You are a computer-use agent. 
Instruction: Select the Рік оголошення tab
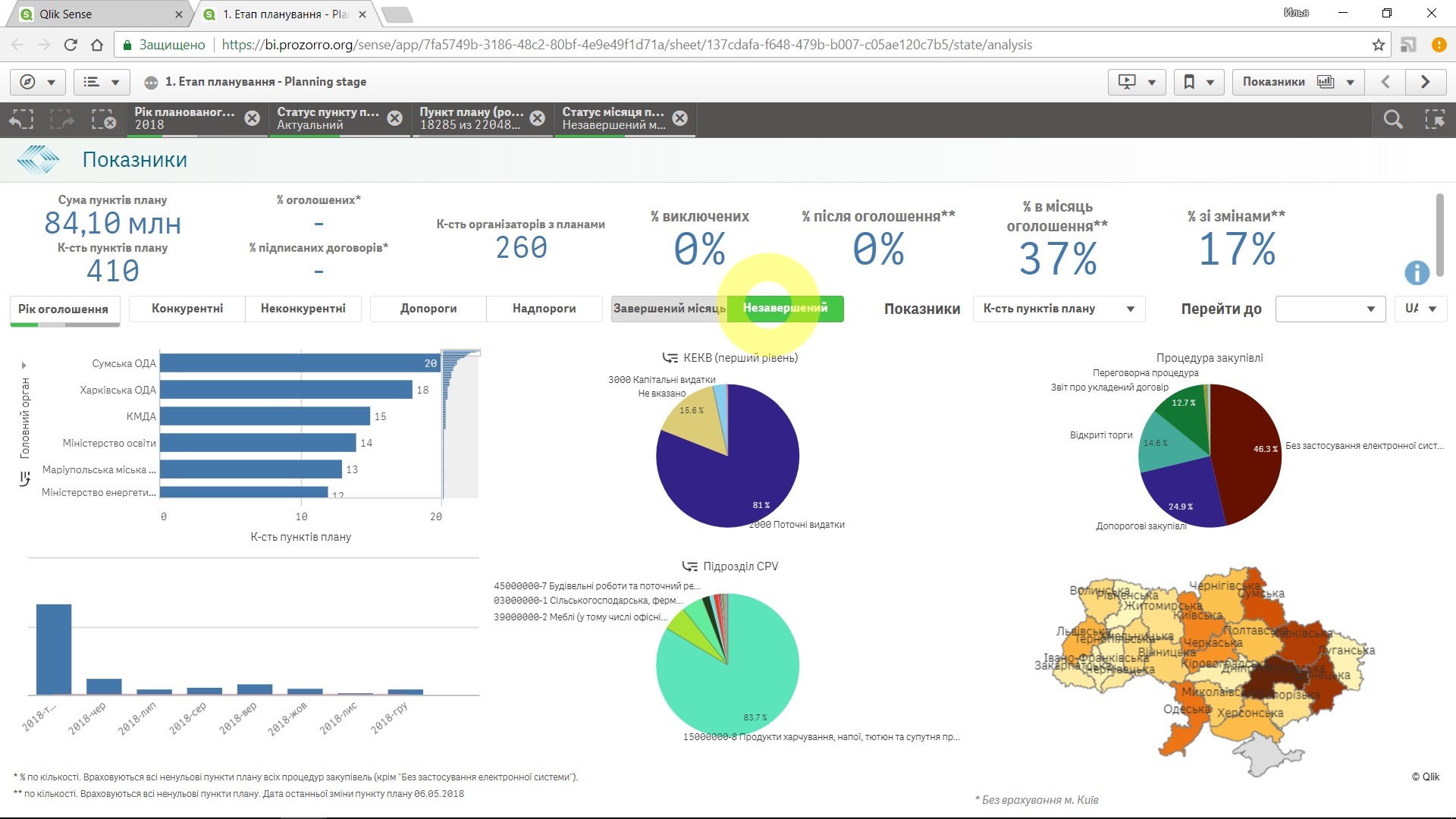[64, 309]
